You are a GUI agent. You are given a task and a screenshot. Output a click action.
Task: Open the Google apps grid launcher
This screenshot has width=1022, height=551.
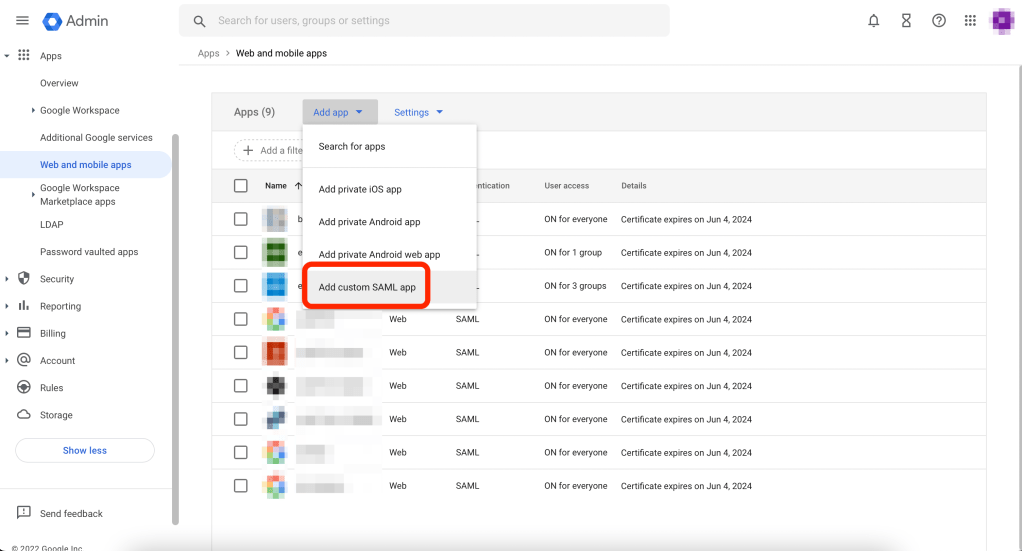pyautogui.click(x=970, y=21)
